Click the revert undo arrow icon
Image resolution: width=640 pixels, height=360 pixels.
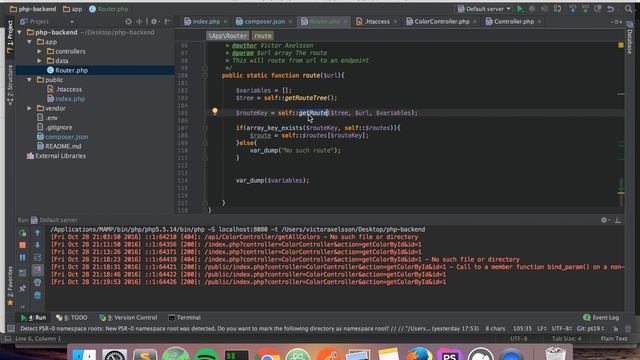click(611, 9)
